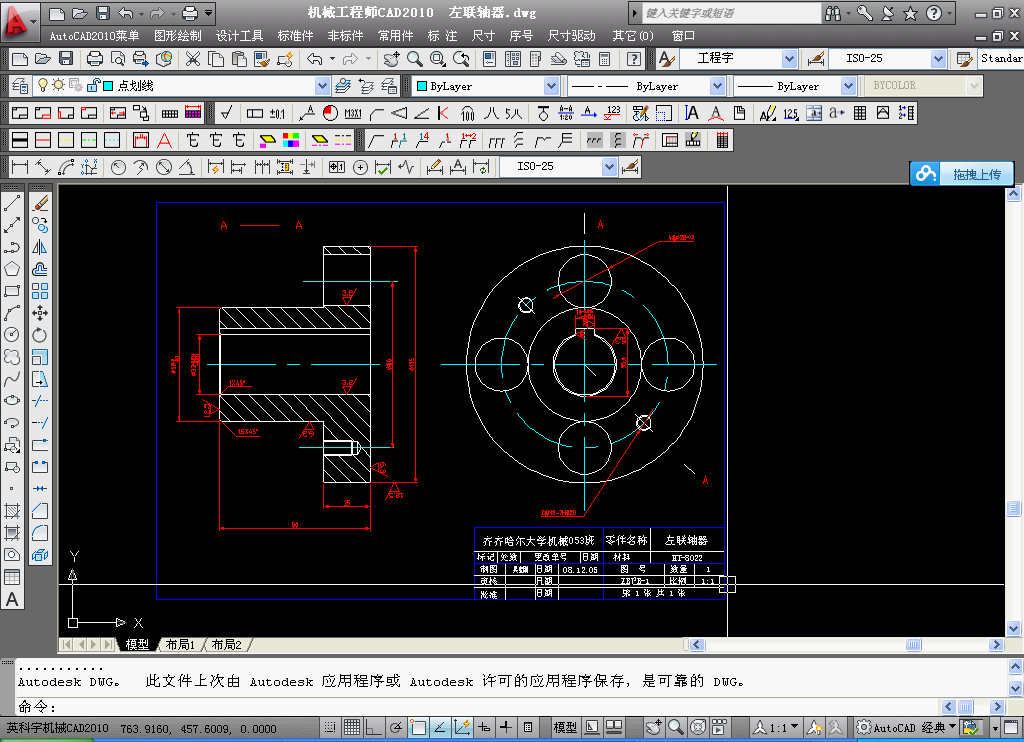Viewport: 1024px width, 742px height.
Task: Click the 拖拽上传 upload button
Action: click(x=962, y=174)
